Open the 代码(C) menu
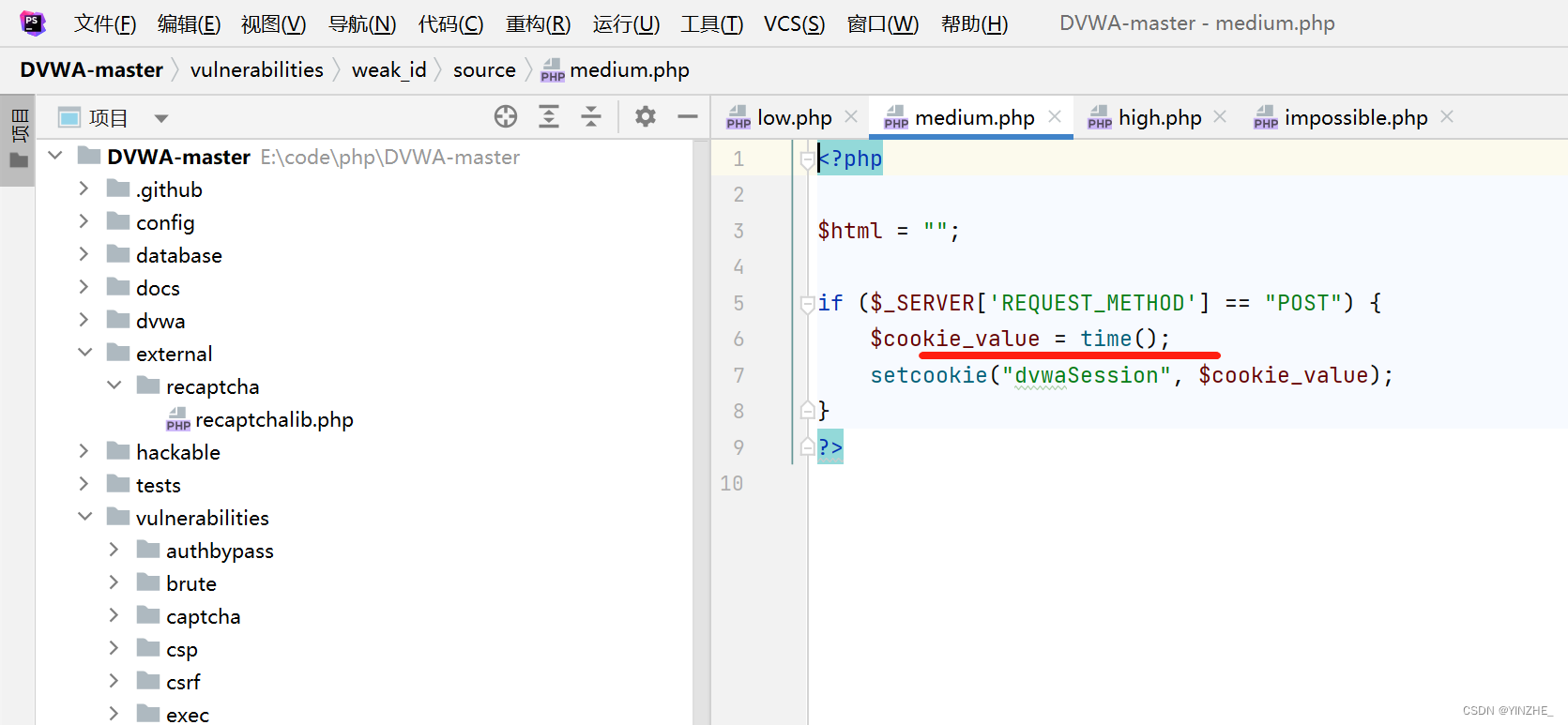The height and width of the screenshot is (725, 1568). [x=450, y=23]
